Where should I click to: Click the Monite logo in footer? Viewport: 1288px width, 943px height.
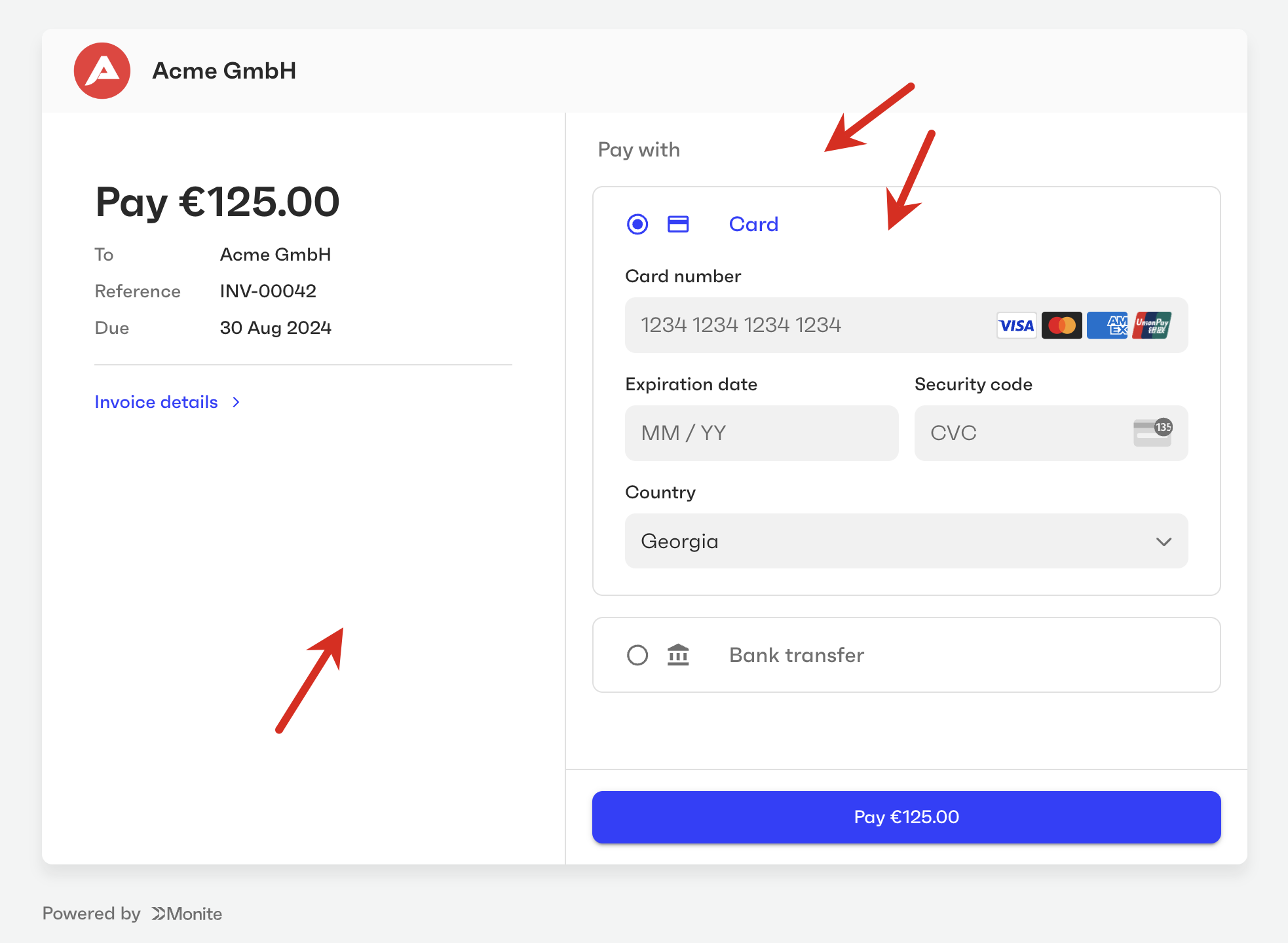[x=187, y=914]
